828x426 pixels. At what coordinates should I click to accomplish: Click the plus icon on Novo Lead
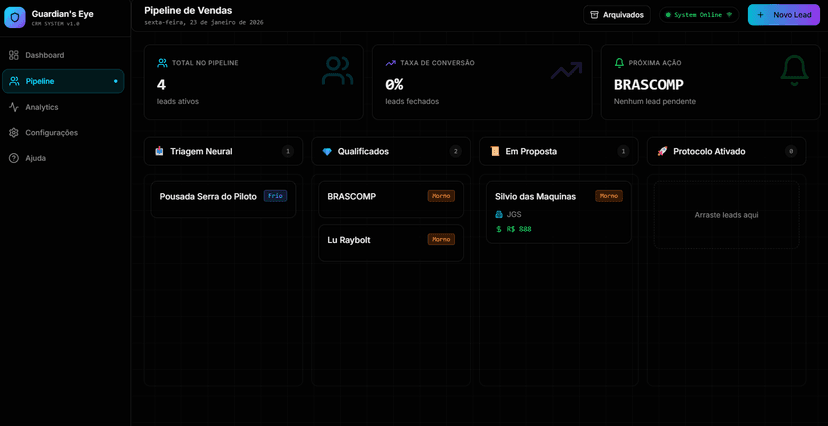[760, 15]
